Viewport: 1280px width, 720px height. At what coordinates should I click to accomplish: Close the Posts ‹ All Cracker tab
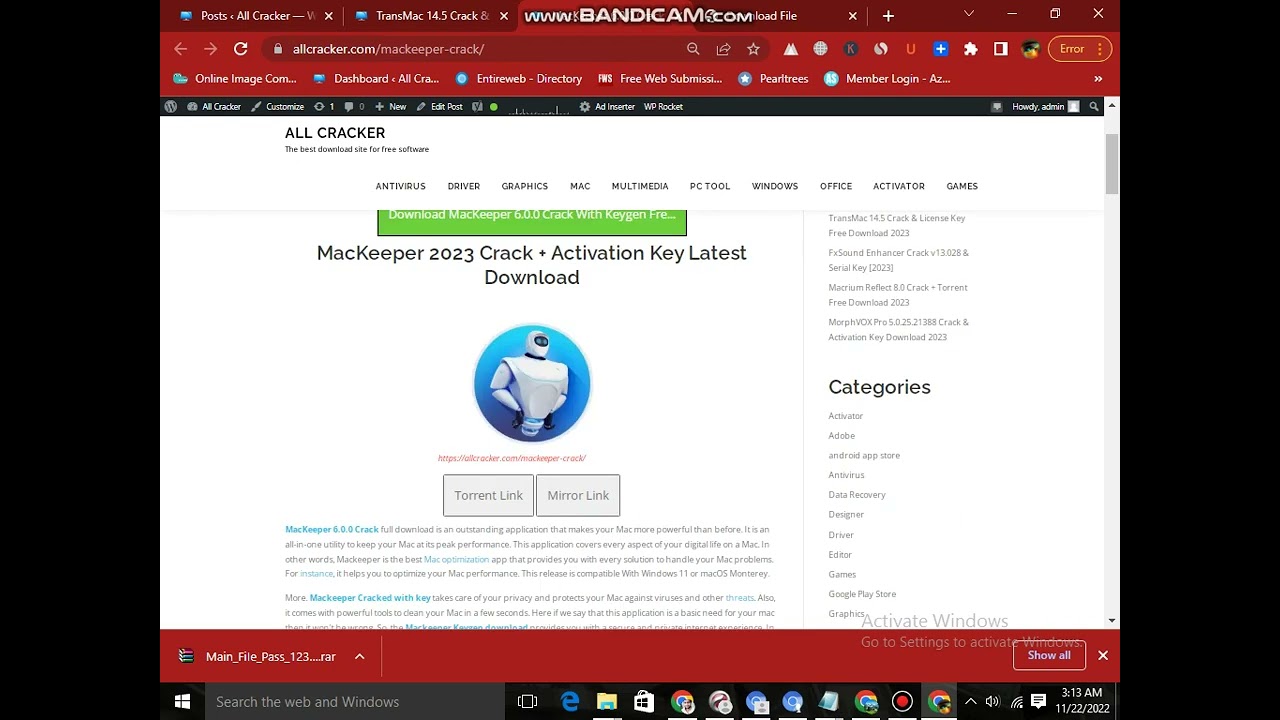point(328,16)
